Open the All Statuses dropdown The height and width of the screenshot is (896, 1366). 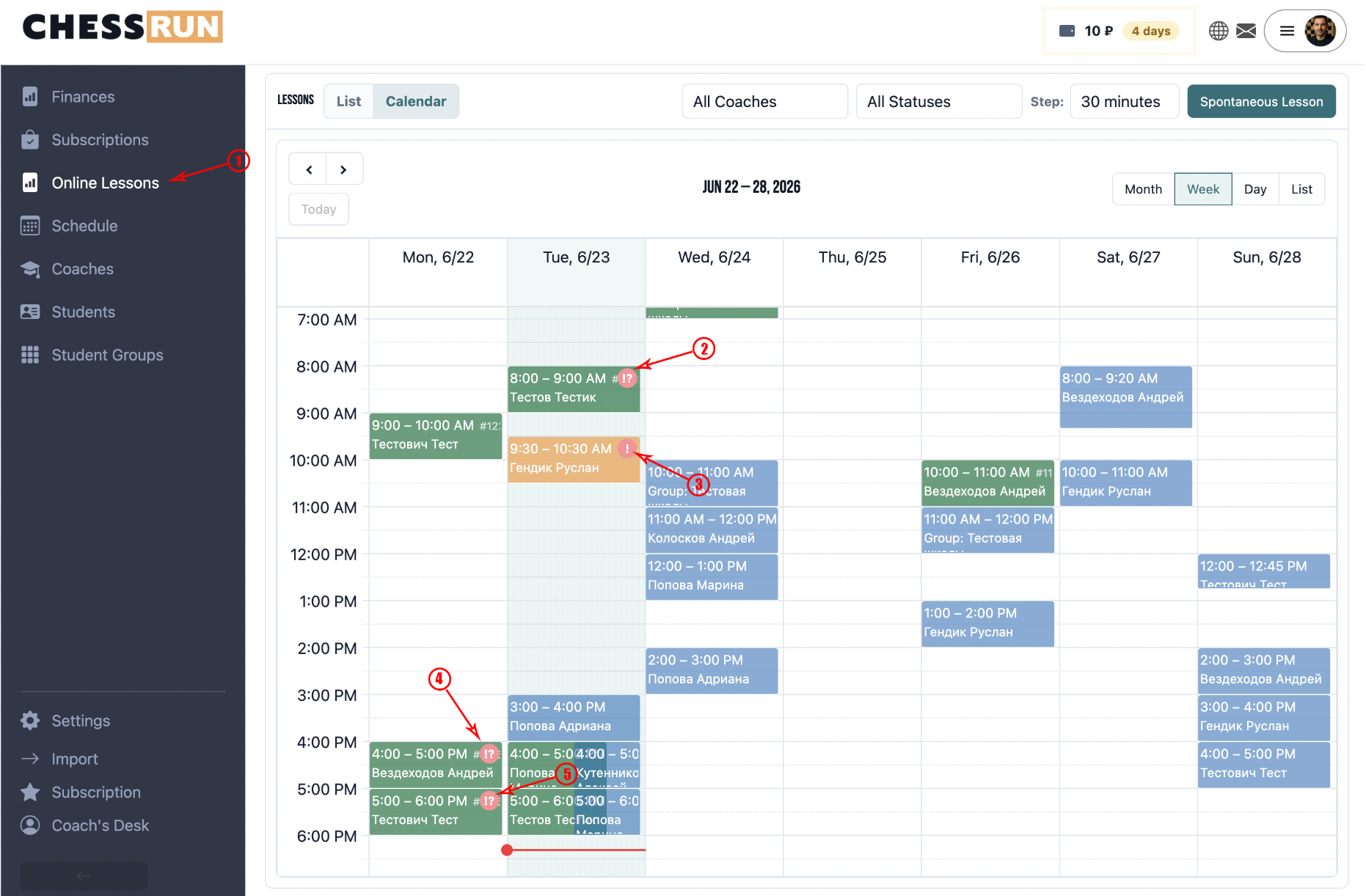tap(939, 101)
